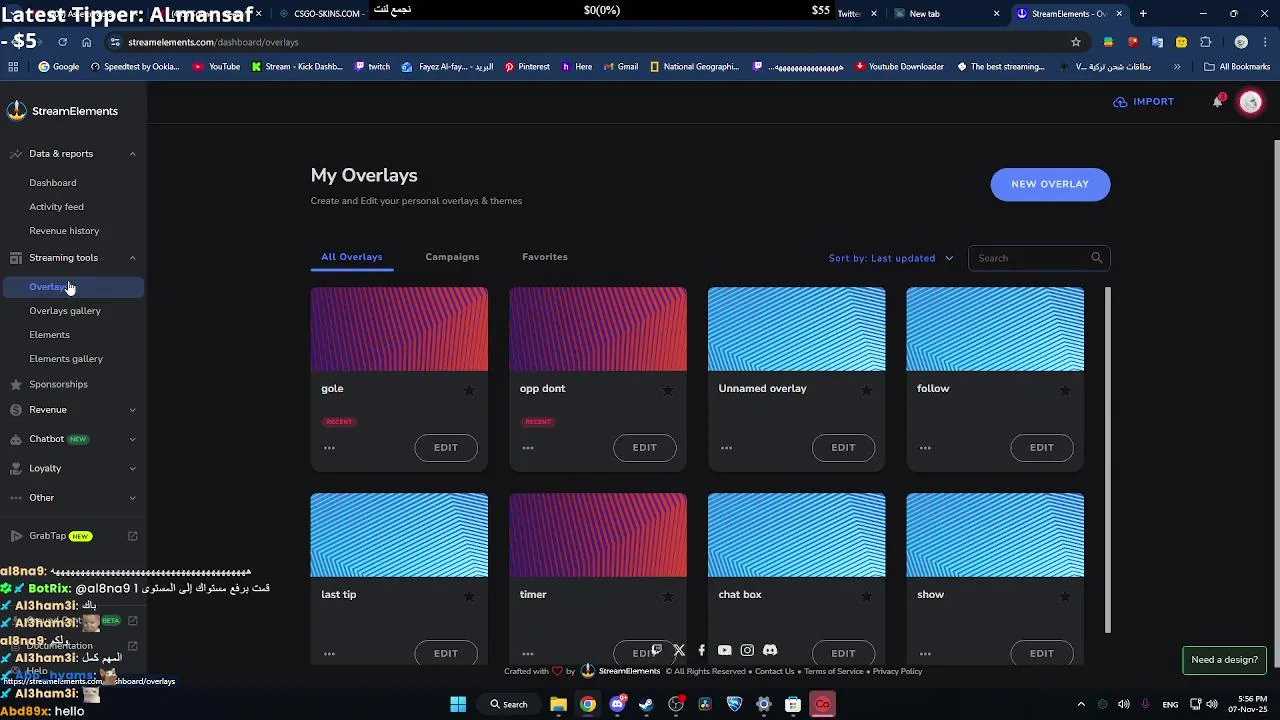This screenshot has height=720, width=1280.
Task: Reload the page in the browser
Action: click(x=62, y=42)
